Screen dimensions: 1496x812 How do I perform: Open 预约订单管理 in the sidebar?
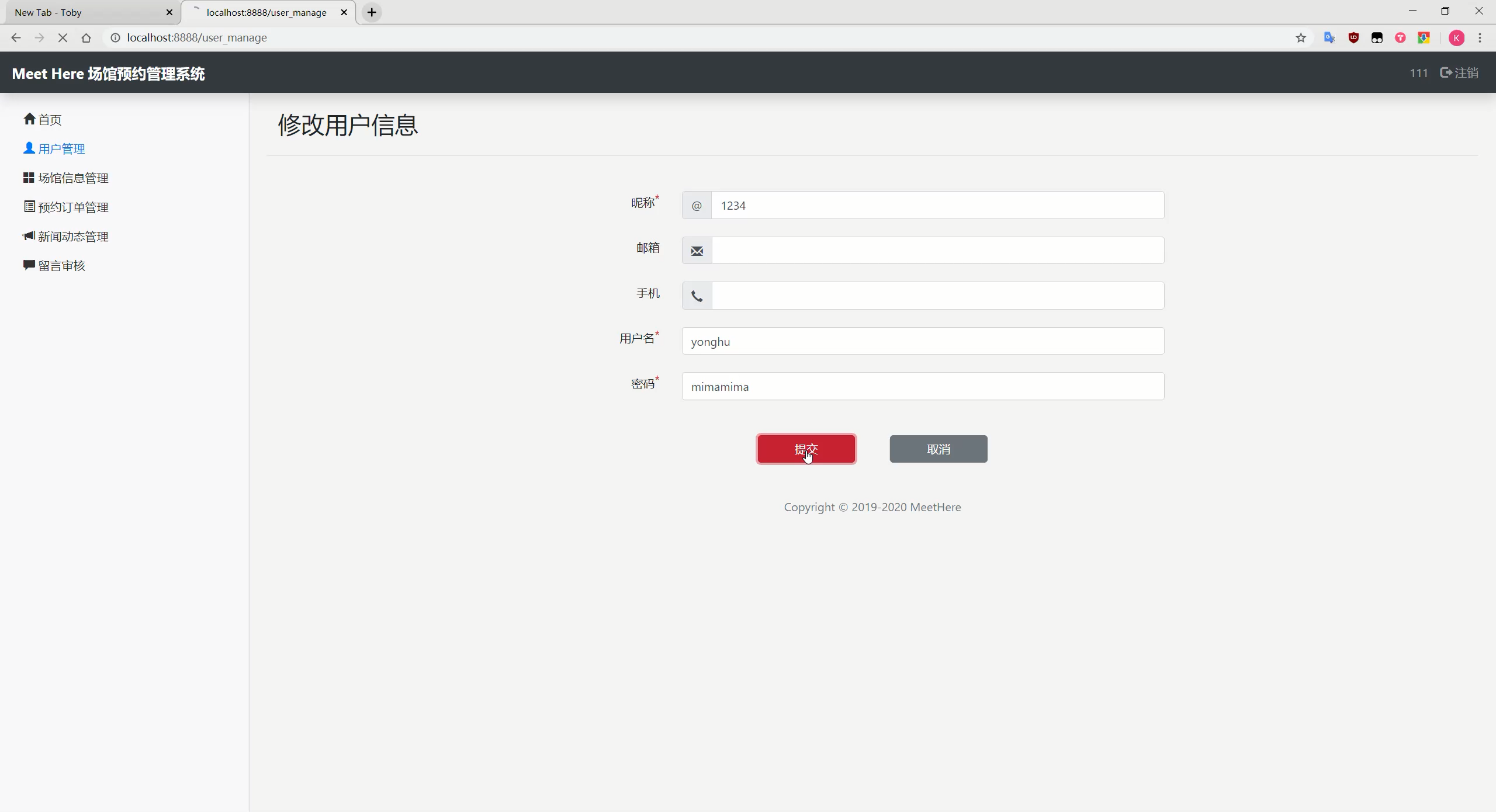(66, 207)
